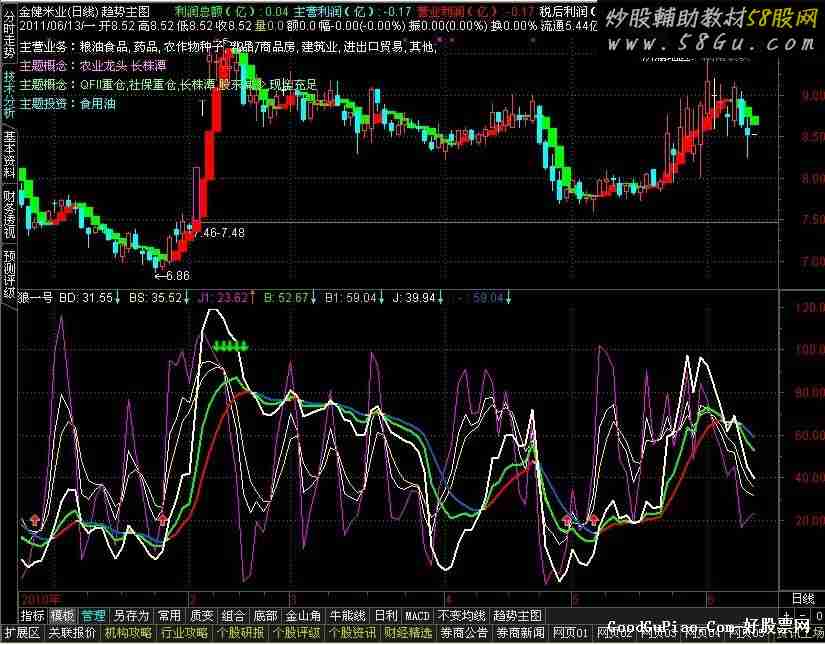Expand the 扩展区 panel
The height and width of the screenshot is (645, 825).
coord(21,632)
